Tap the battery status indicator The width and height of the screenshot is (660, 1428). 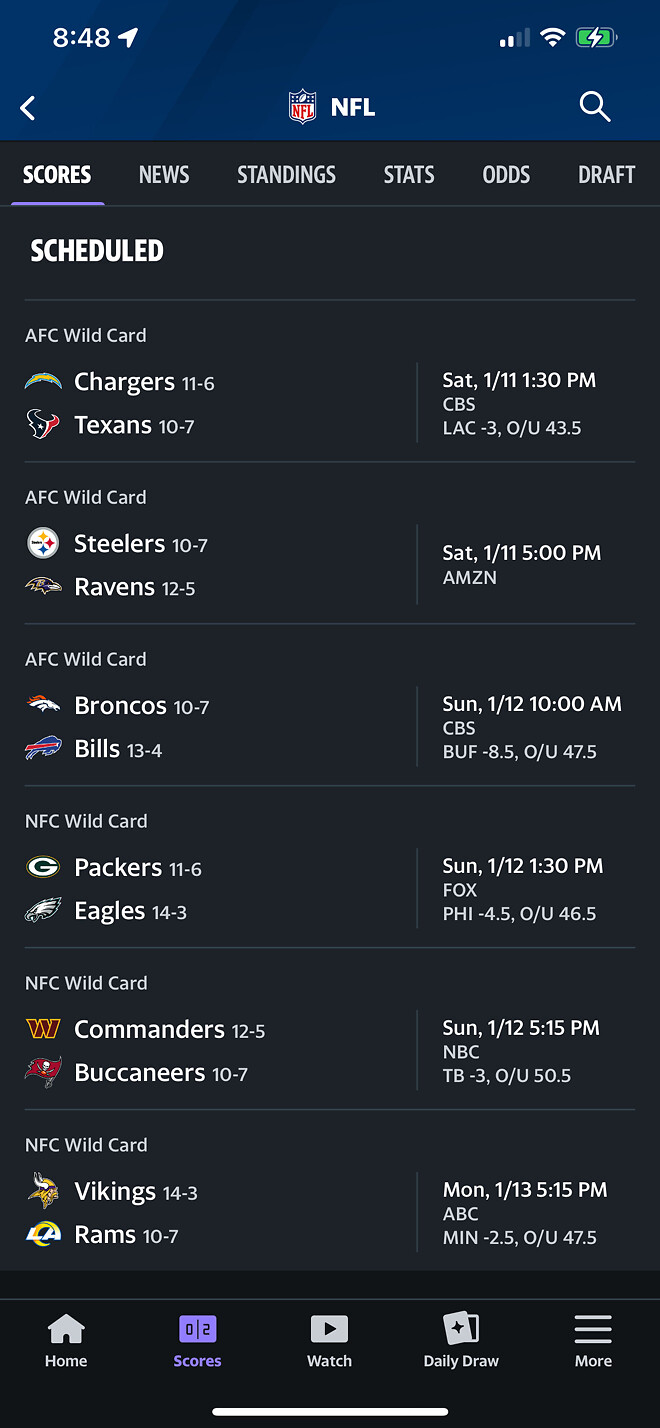[x=596, y=38]
